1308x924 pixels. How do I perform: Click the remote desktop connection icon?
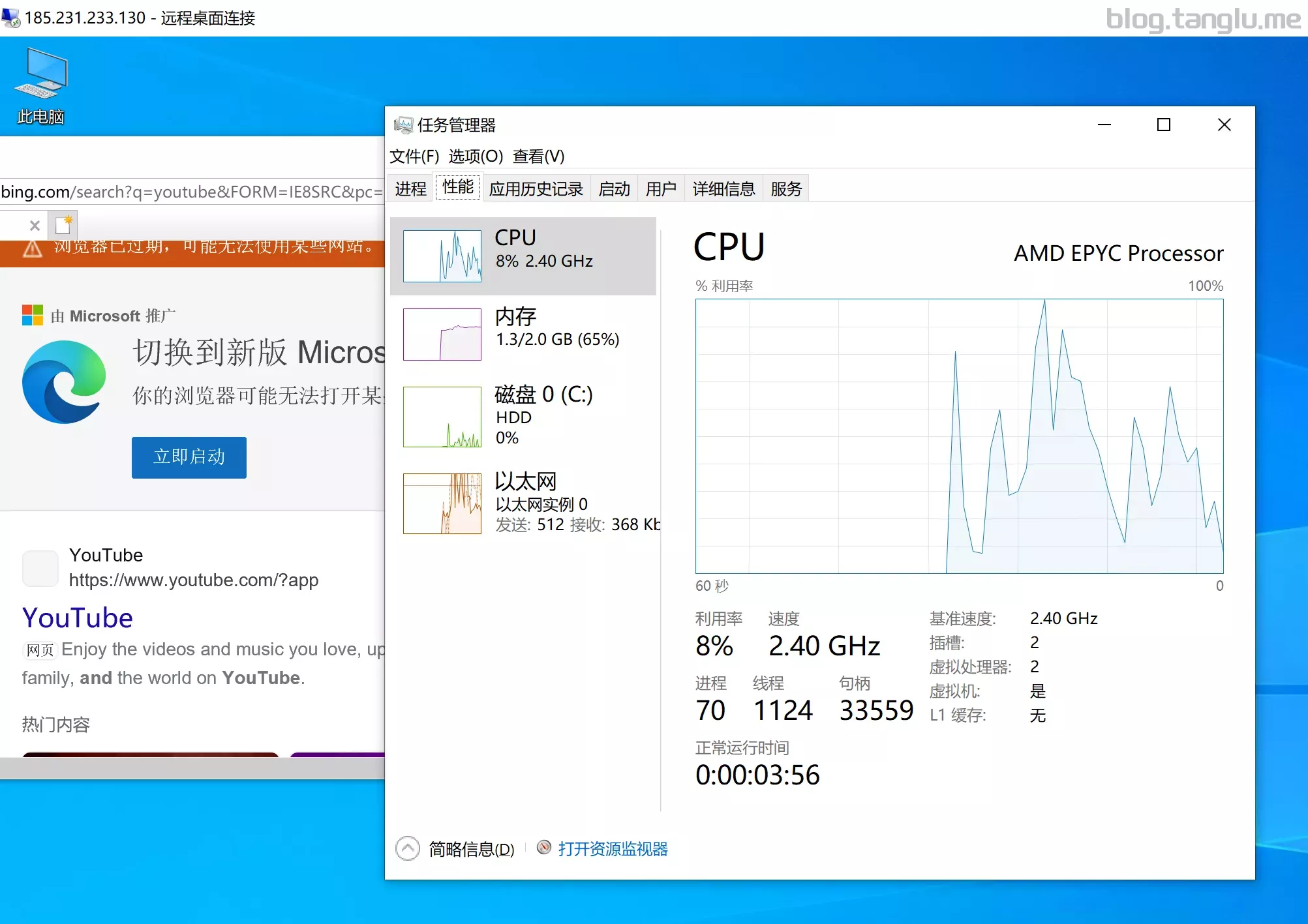point(11,18)
